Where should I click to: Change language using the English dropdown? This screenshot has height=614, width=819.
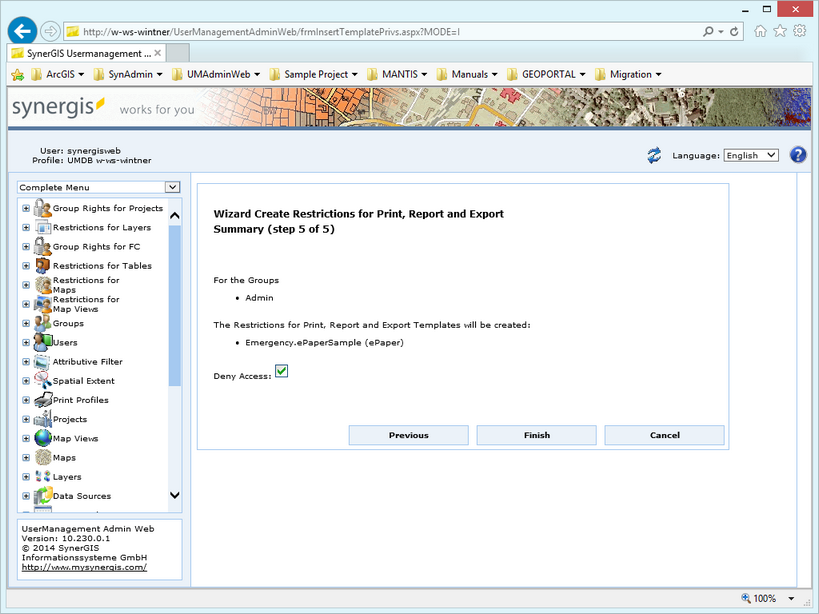(x=750, y=154)
